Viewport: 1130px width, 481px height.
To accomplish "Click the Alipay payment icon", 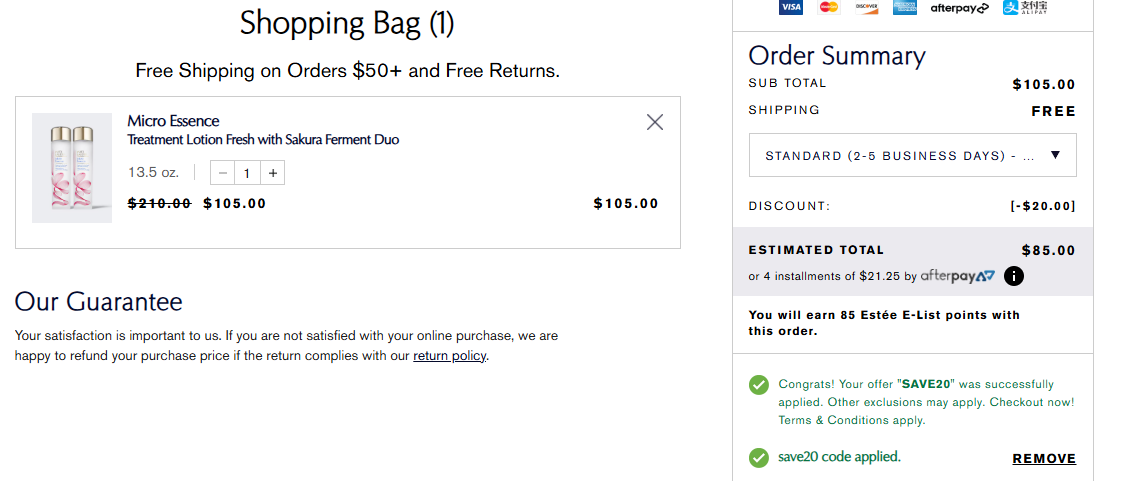I will [x=1025, y=8].
